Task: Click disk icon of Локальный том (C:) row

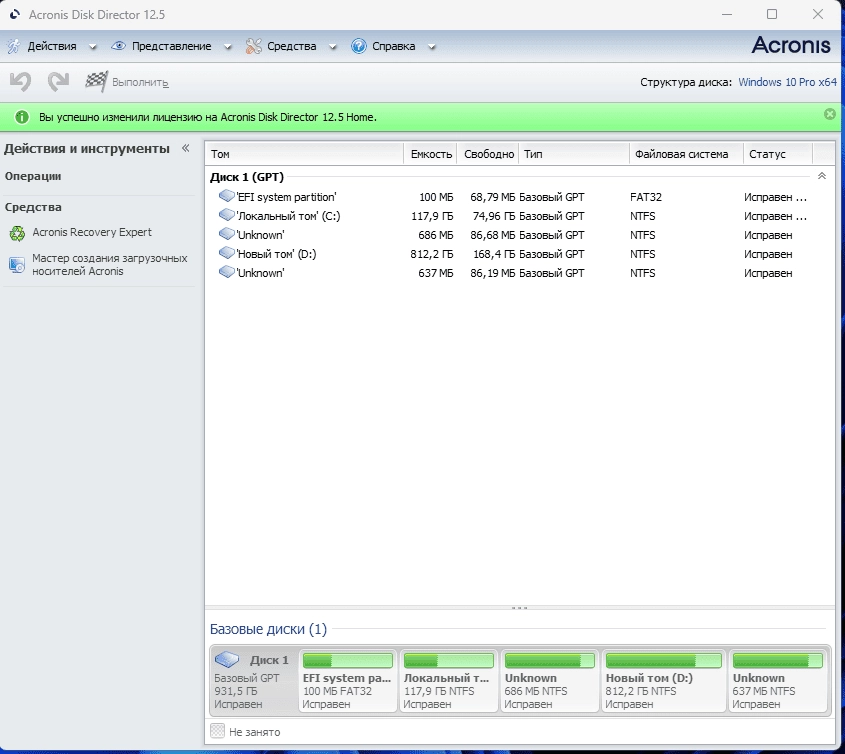Action: tap(226, 215)
